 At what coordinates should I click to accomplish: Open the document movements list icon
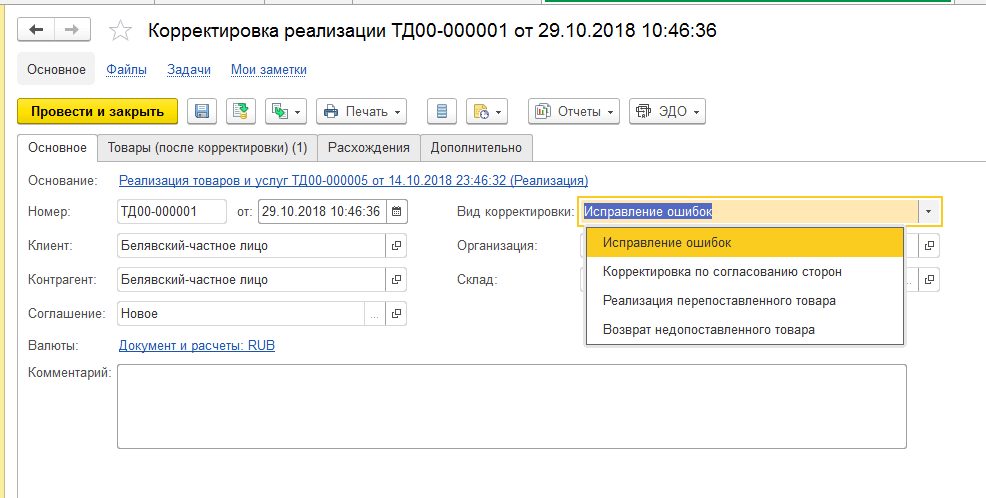[441, 111]
